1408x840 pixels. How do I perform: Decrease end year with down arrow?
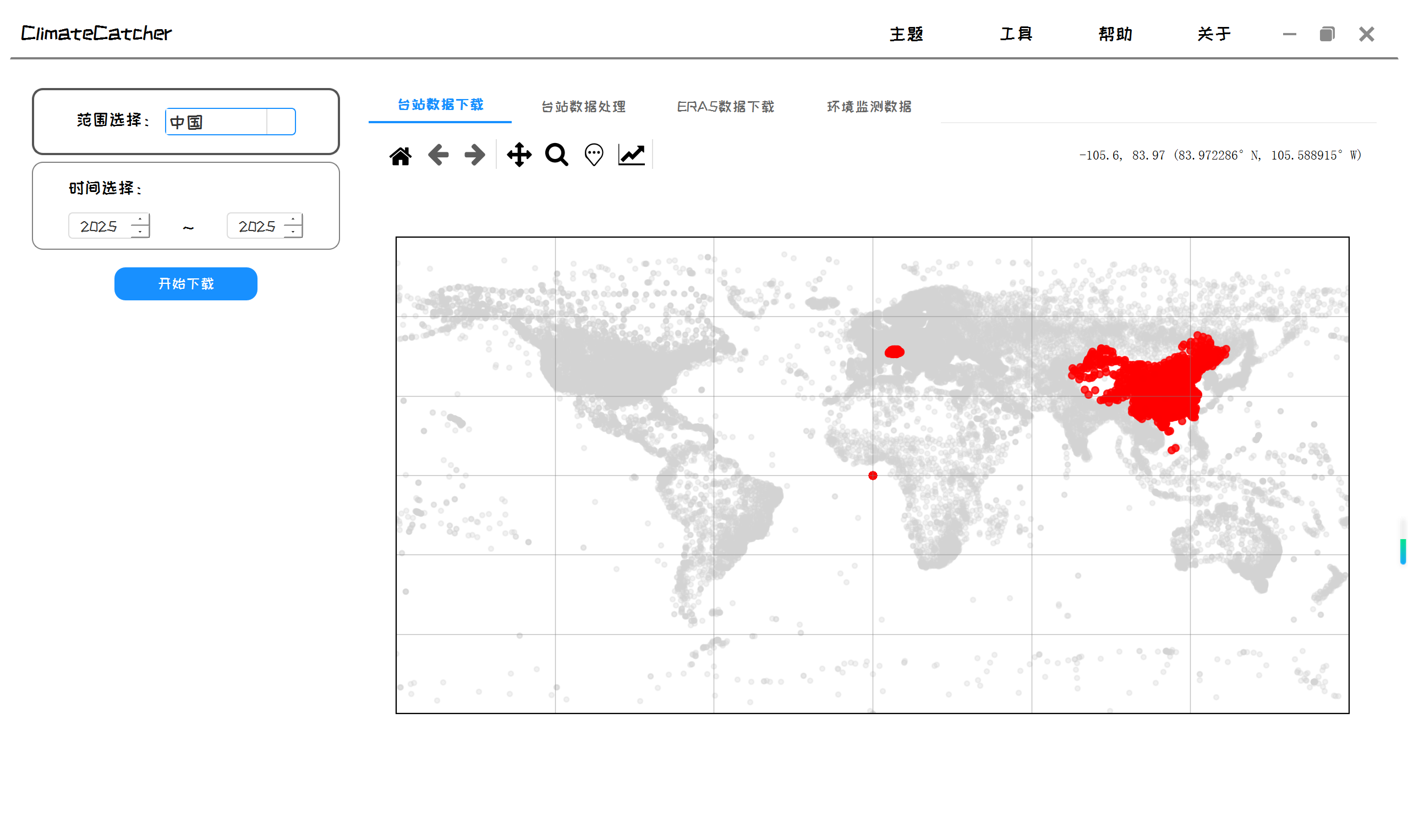point(293,232)
